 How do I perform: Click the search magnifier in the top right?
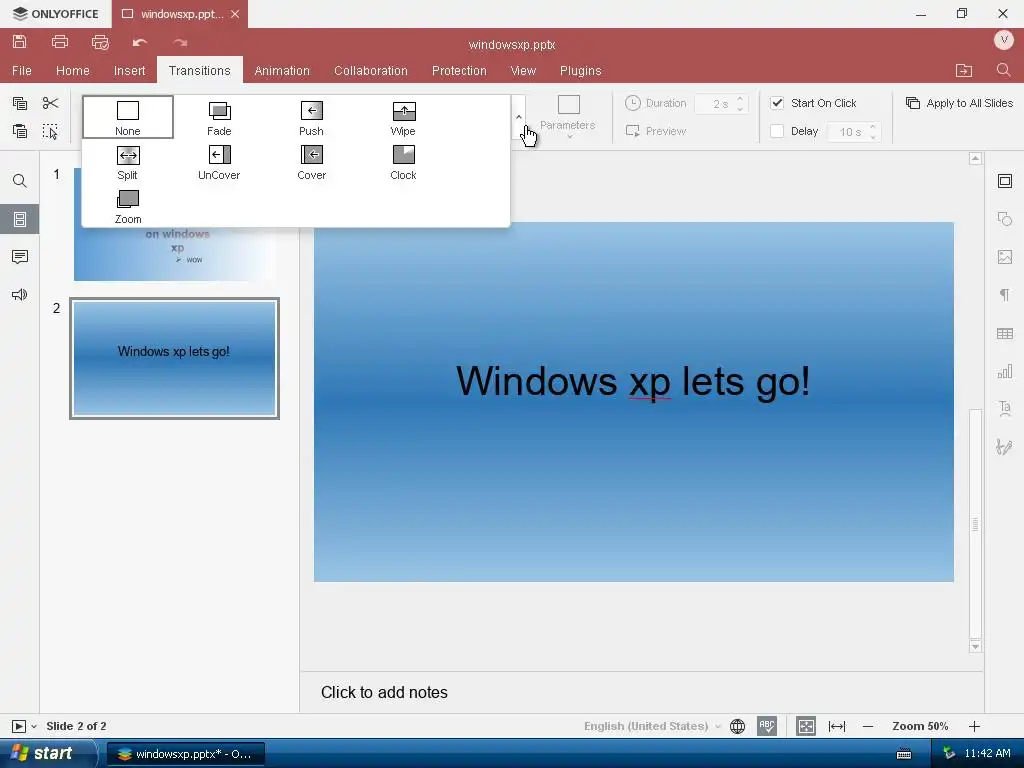pyautogui.click(x=1004, y=70)
